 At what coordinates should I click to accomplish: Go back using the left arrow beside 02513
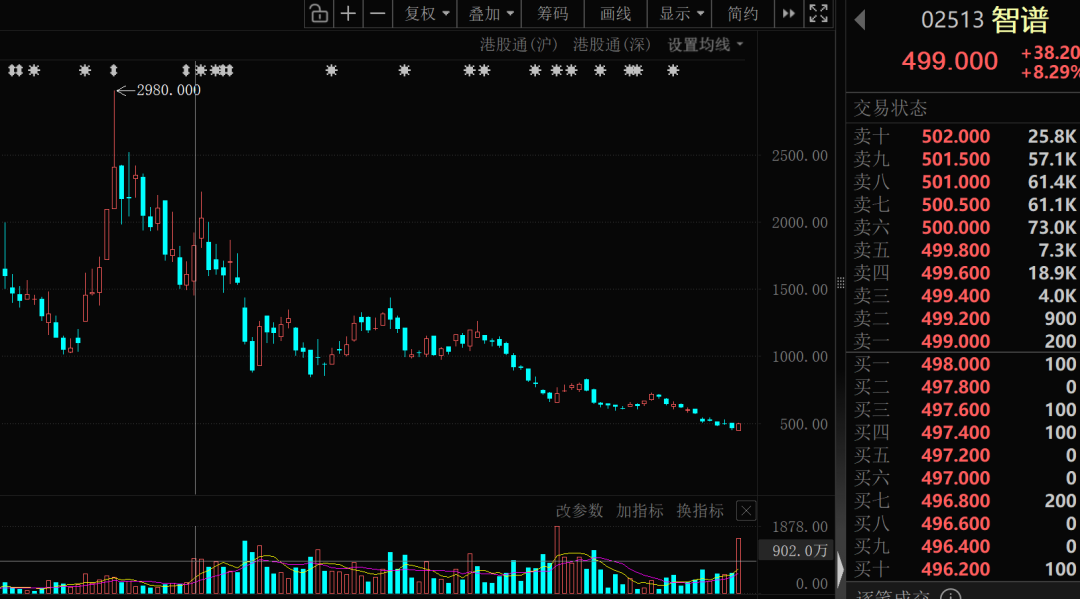click(860, 20)
